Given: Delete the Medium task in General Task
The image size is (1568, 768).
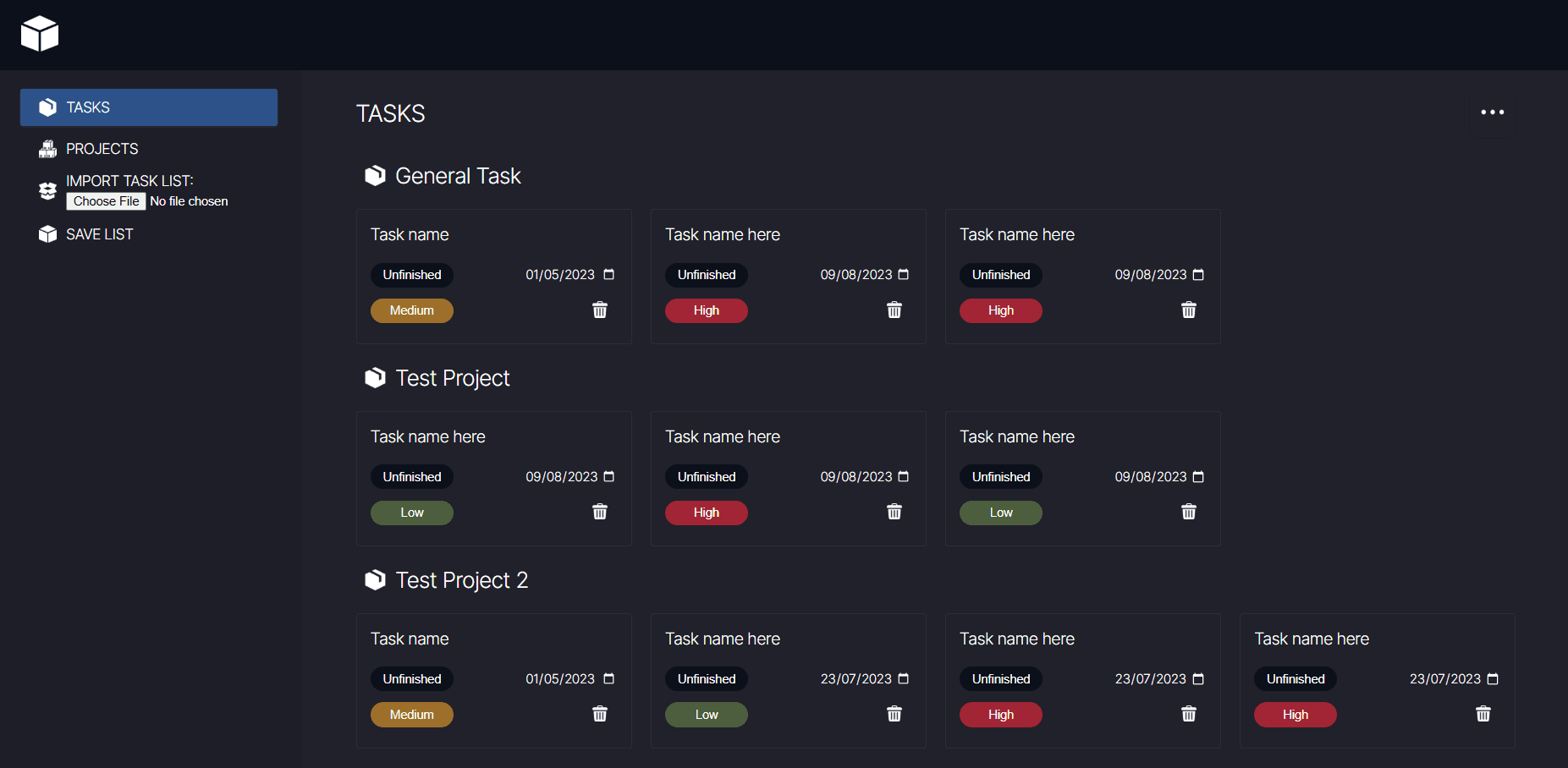Looking at the screenshot, I should coord(600,310).
